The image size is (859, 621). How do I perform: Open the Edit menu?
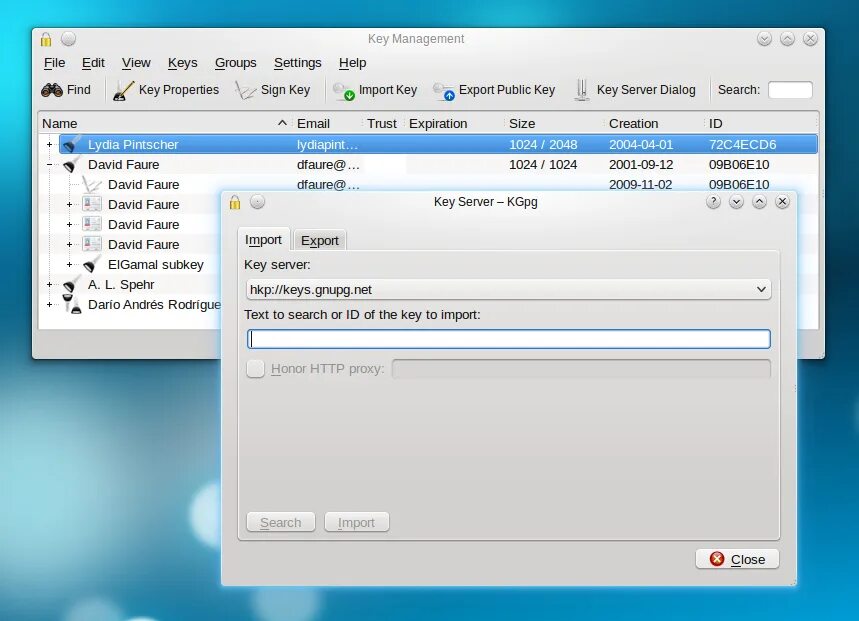(x=93, y=63)
